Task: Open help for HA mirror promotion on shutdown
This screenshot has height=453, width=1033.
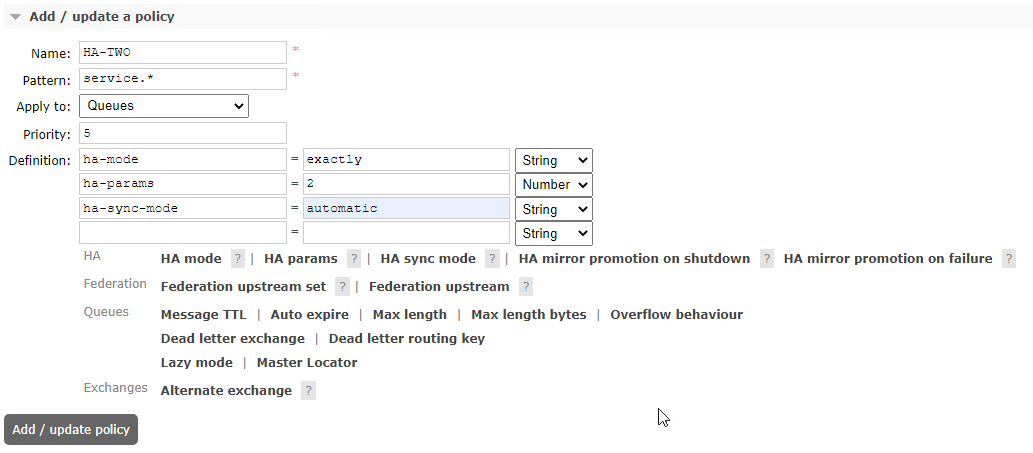Action: click(766, 259)
